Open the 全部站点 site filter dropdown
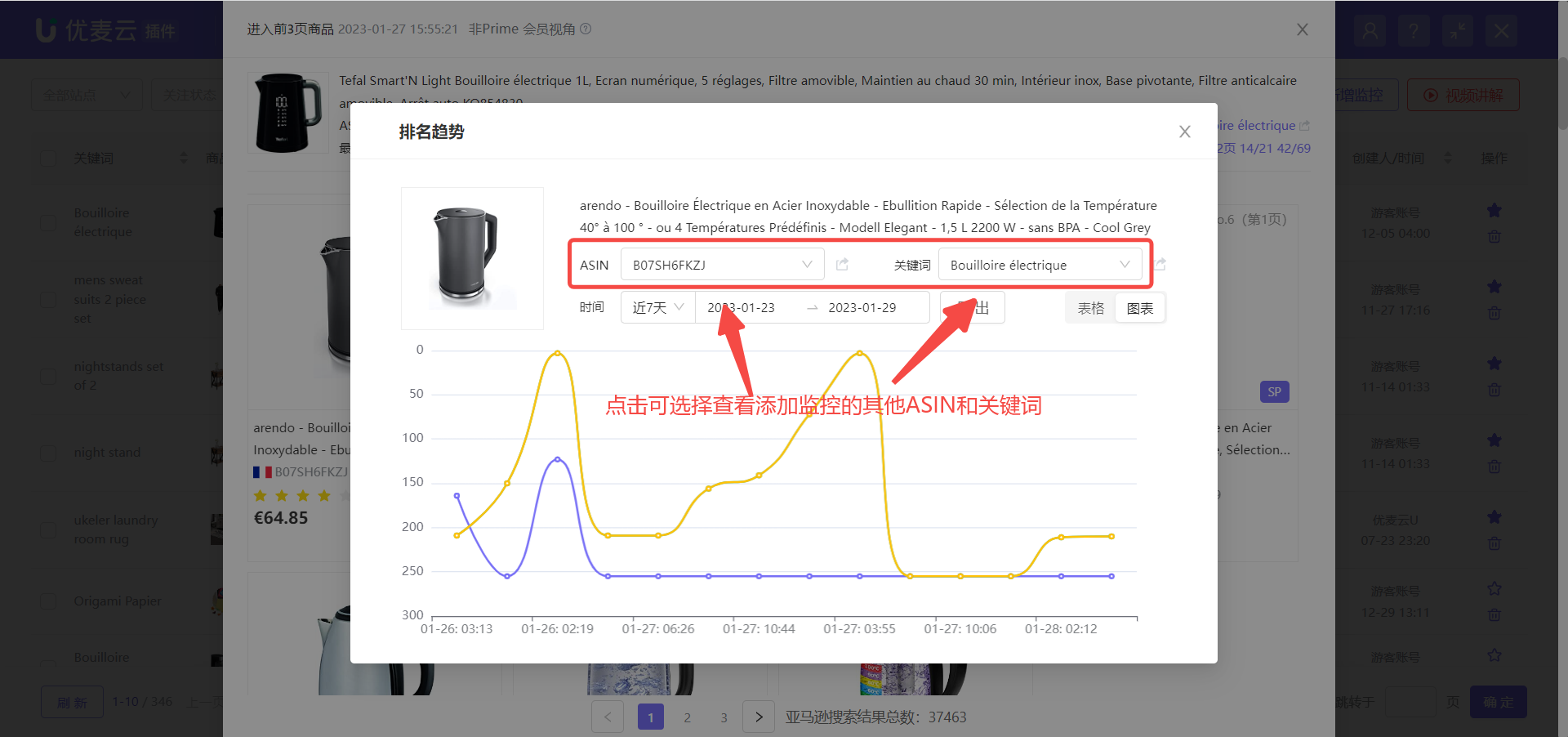This screenshot has height=737, width=1568. click(87, 96)
